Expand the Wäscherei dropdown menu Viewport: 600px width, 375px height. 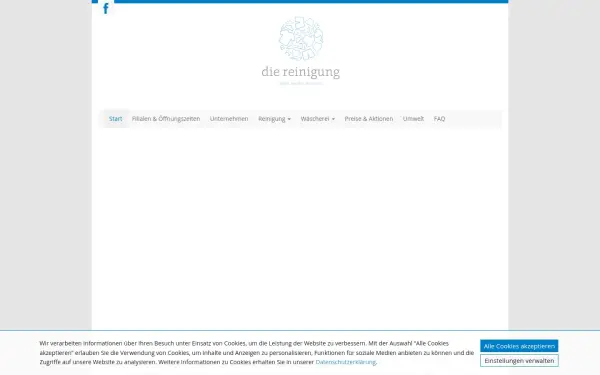(x=318, y=119)
